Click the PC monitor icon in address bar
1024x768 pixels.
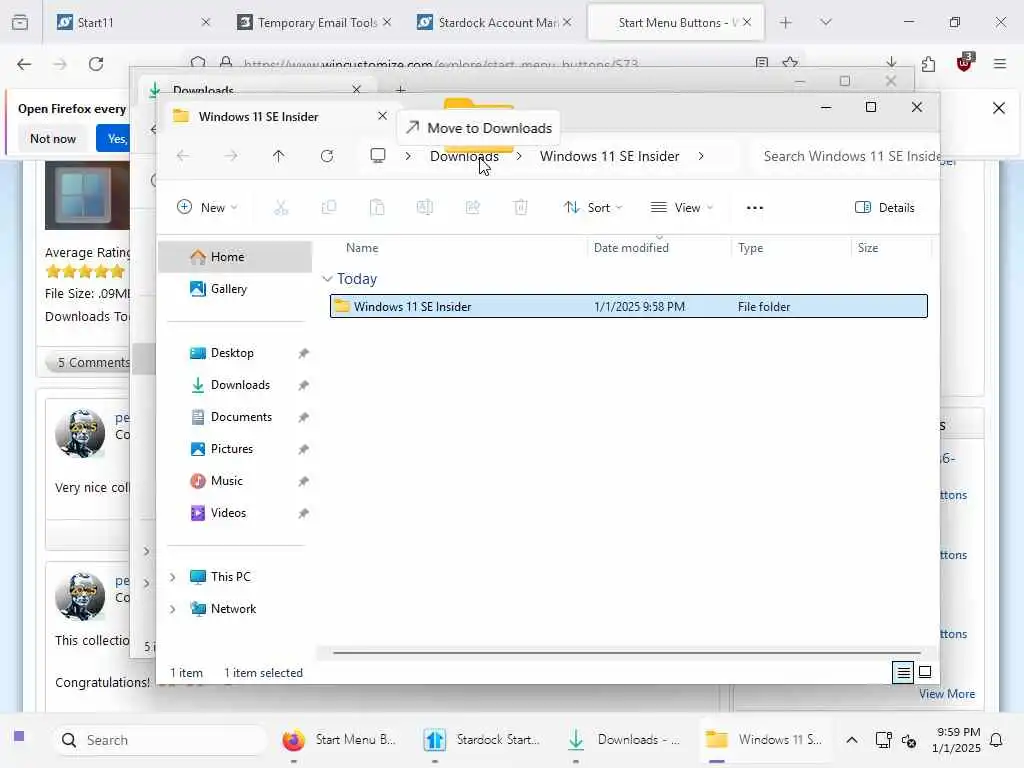click(377, 155)
